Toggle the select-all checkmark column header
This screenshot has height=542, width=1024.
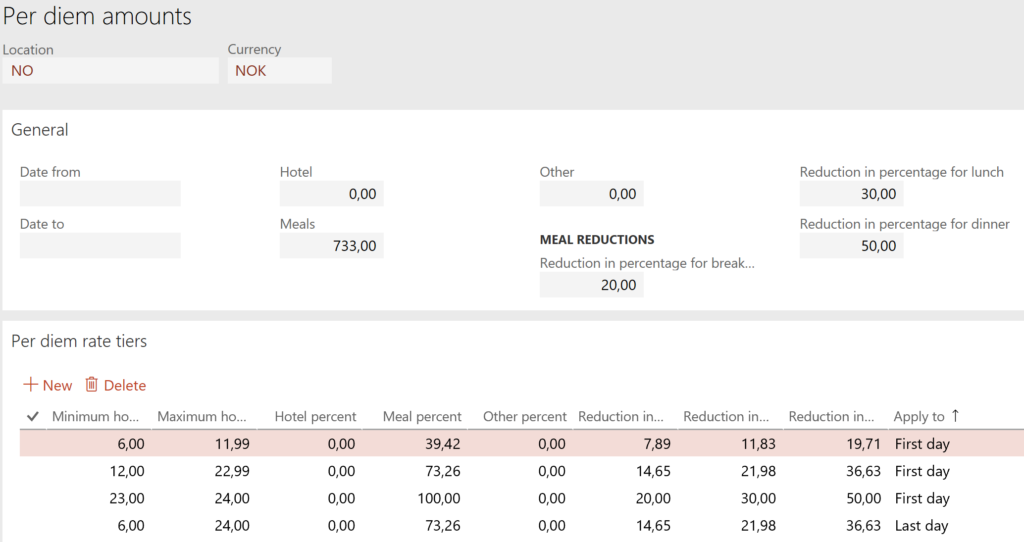tap(33, 416)
